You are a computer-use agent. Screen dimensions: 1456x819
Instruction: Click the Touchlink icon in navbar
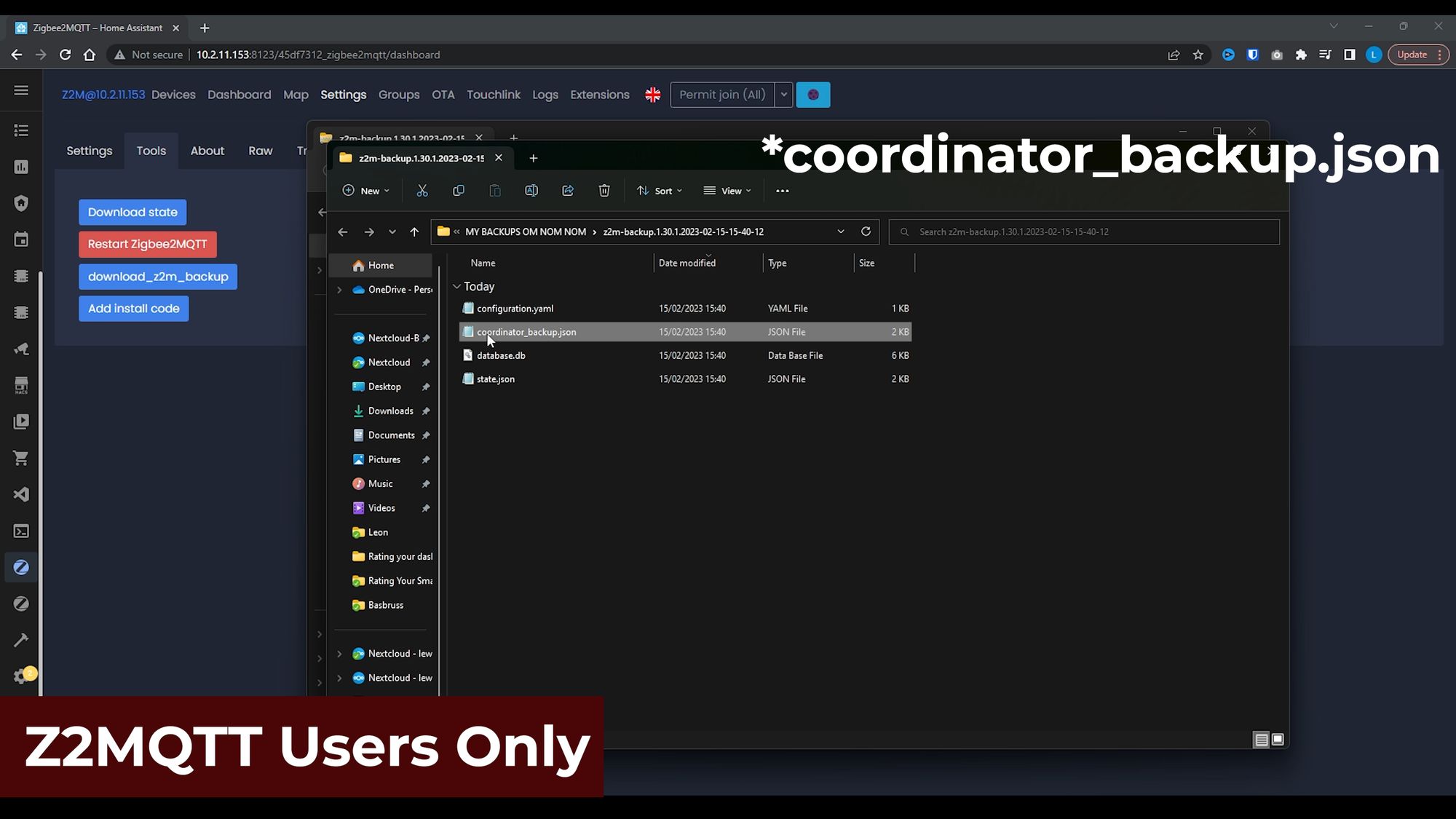tap(493, 94)
